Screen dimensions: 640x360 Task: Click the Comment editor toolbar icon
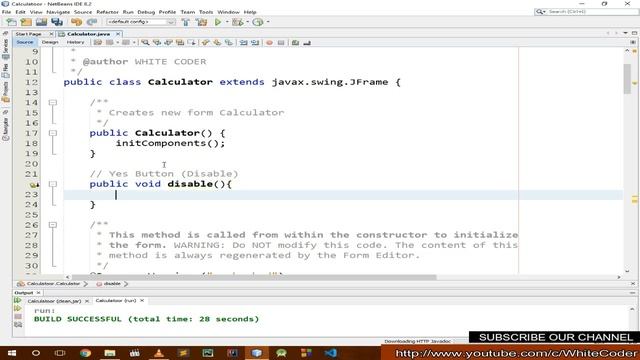coord(296,42)
